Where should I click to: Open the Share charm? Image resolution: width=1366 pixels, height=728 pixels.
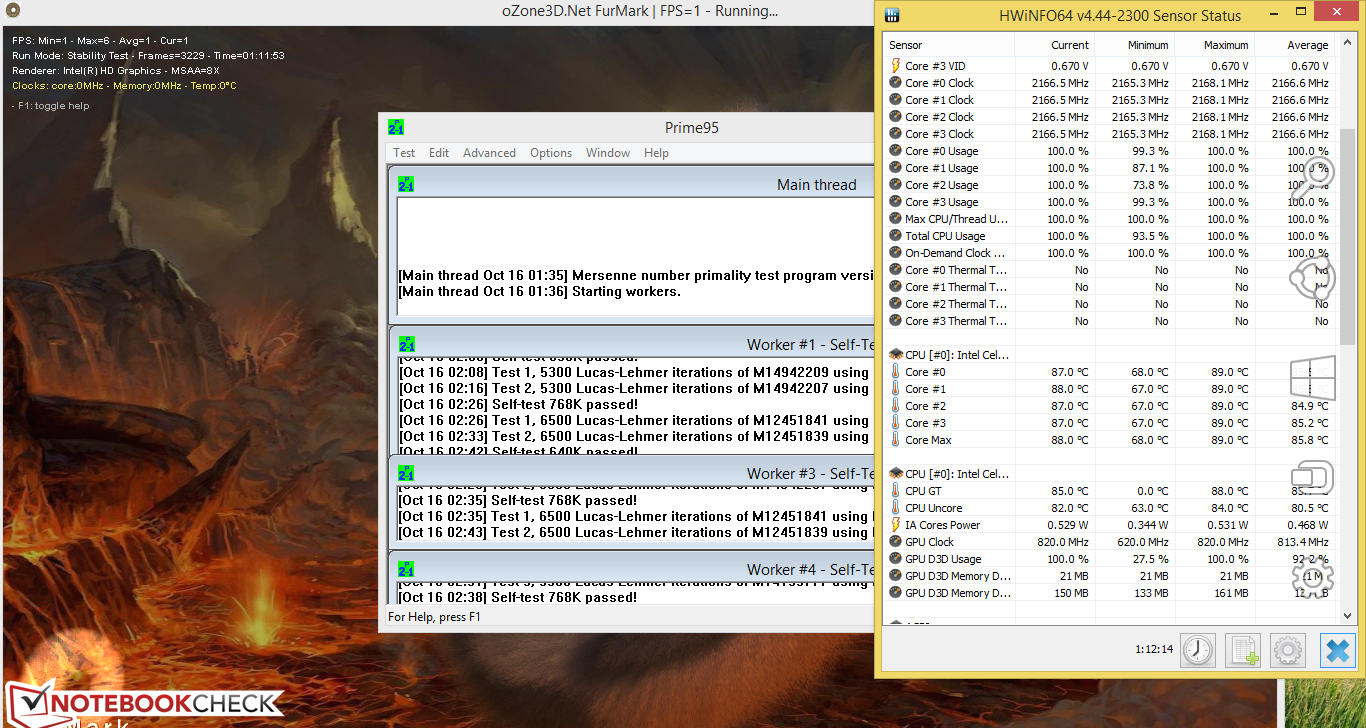[1313, 277]
